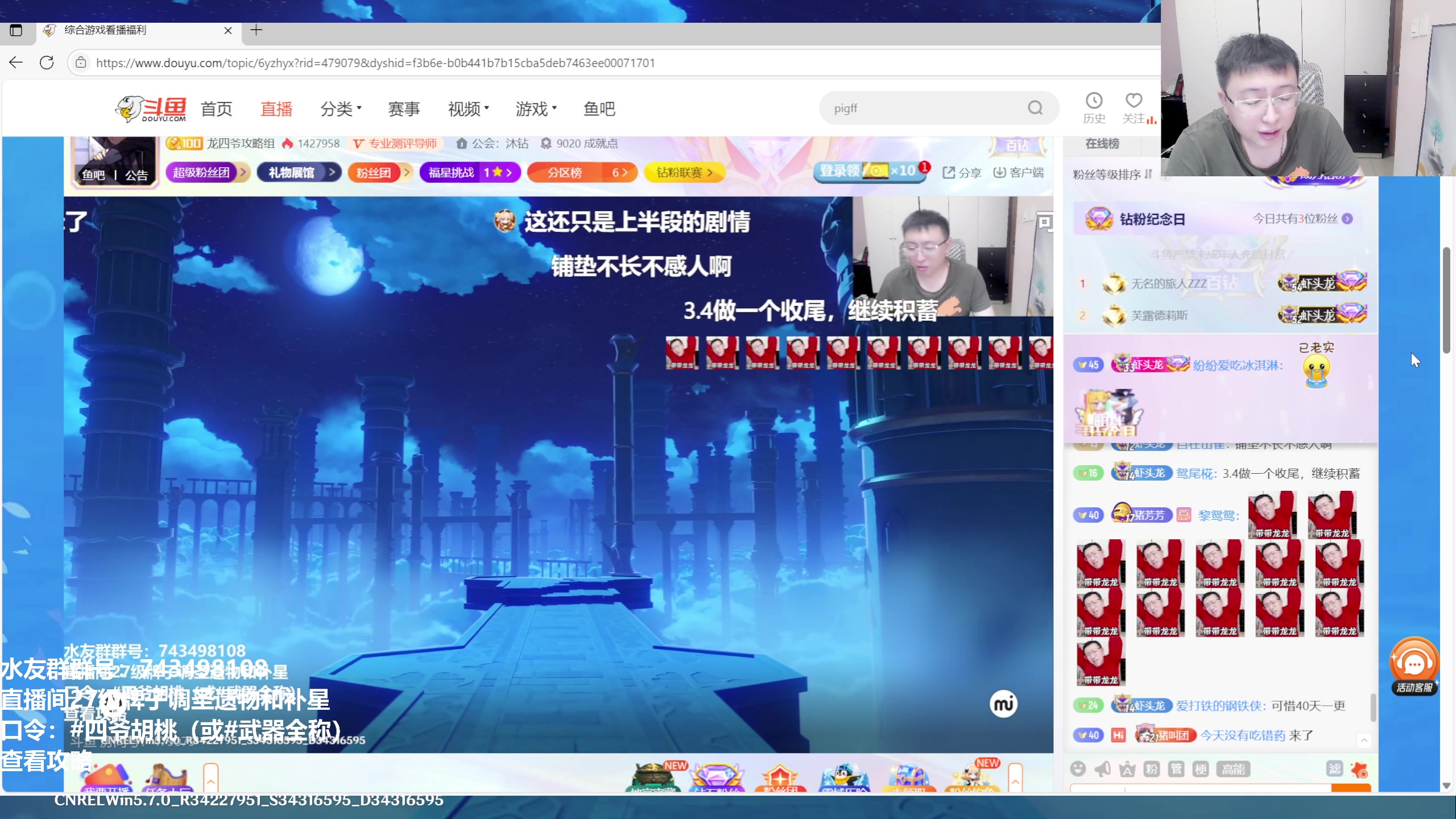Click the 活动客服 support icon

pyautogui.click(x=1414, y=665)
